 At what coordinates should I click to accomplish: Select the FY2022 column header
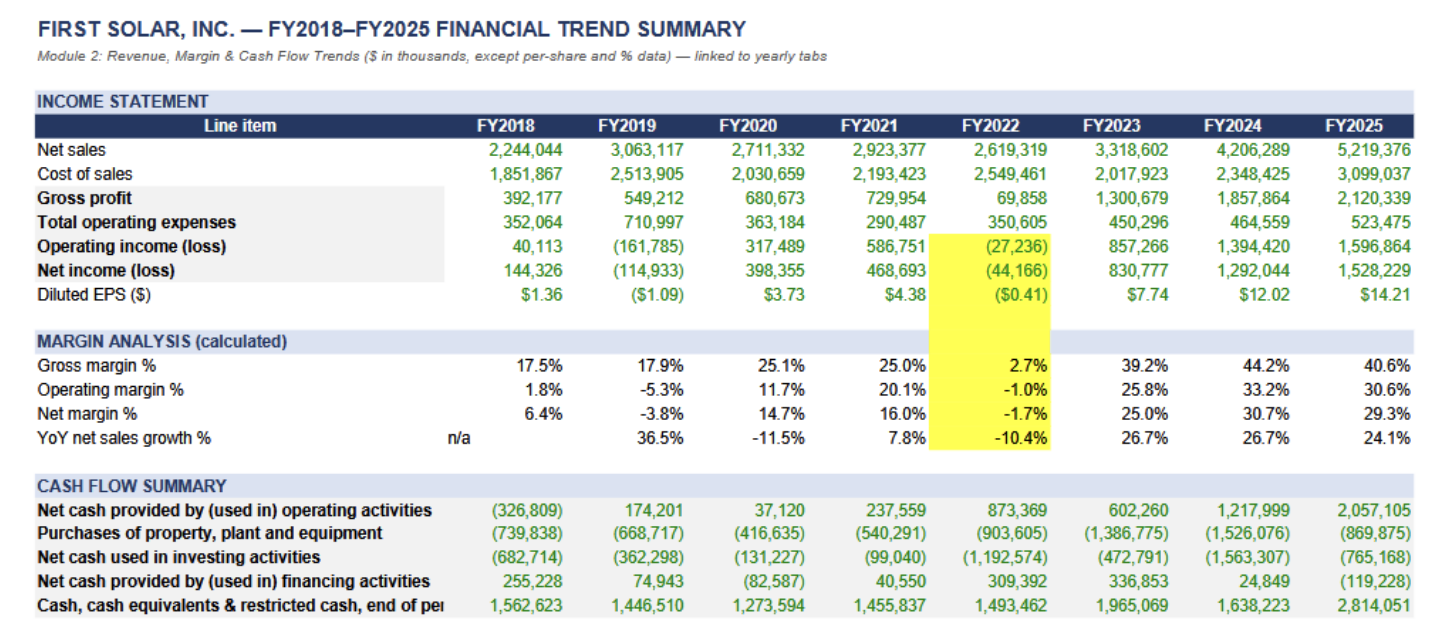991,126
